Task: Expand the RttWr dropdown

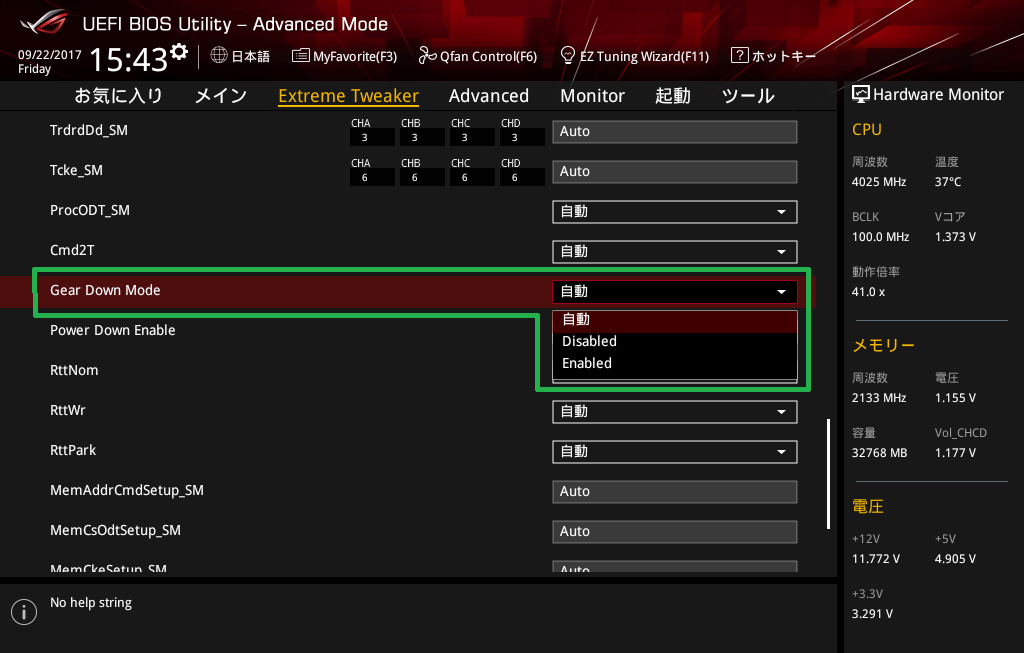Action: (x=675, y=412)
